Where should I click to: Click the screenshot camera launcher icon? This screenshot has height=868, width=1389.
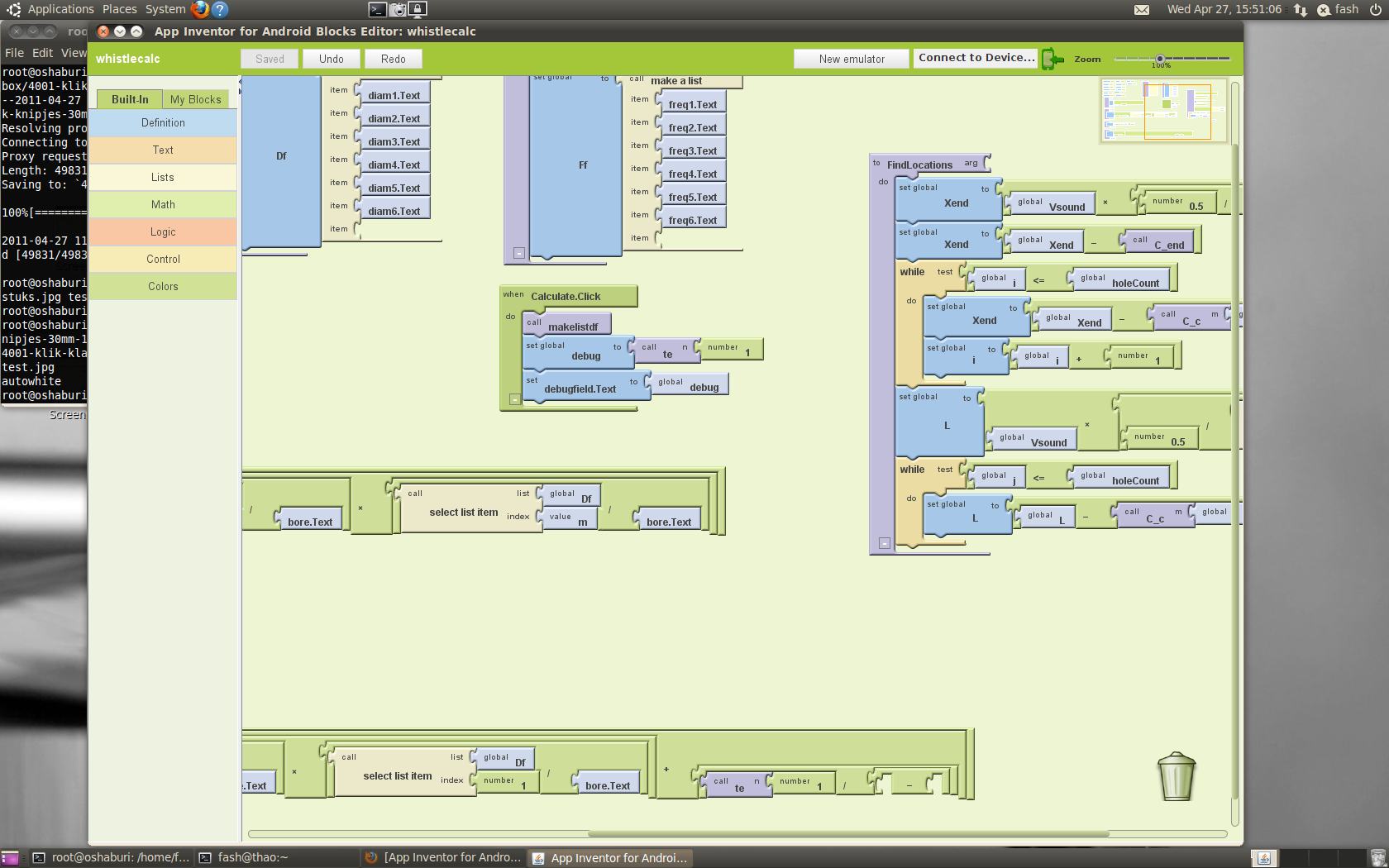click(398, 9)
